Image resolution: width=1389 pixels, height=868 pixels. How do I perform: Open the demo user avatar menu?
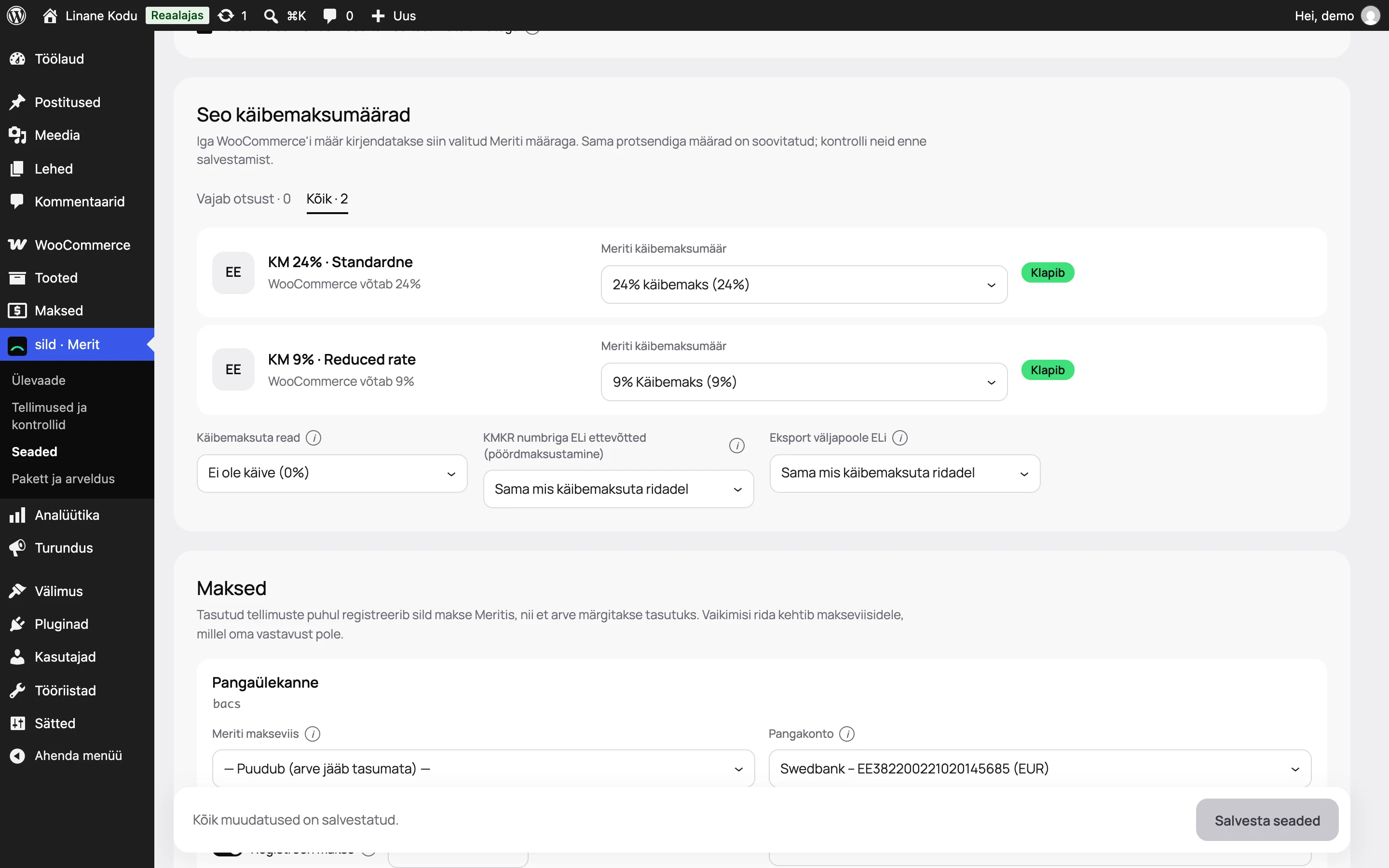(x=1371, y=15)
